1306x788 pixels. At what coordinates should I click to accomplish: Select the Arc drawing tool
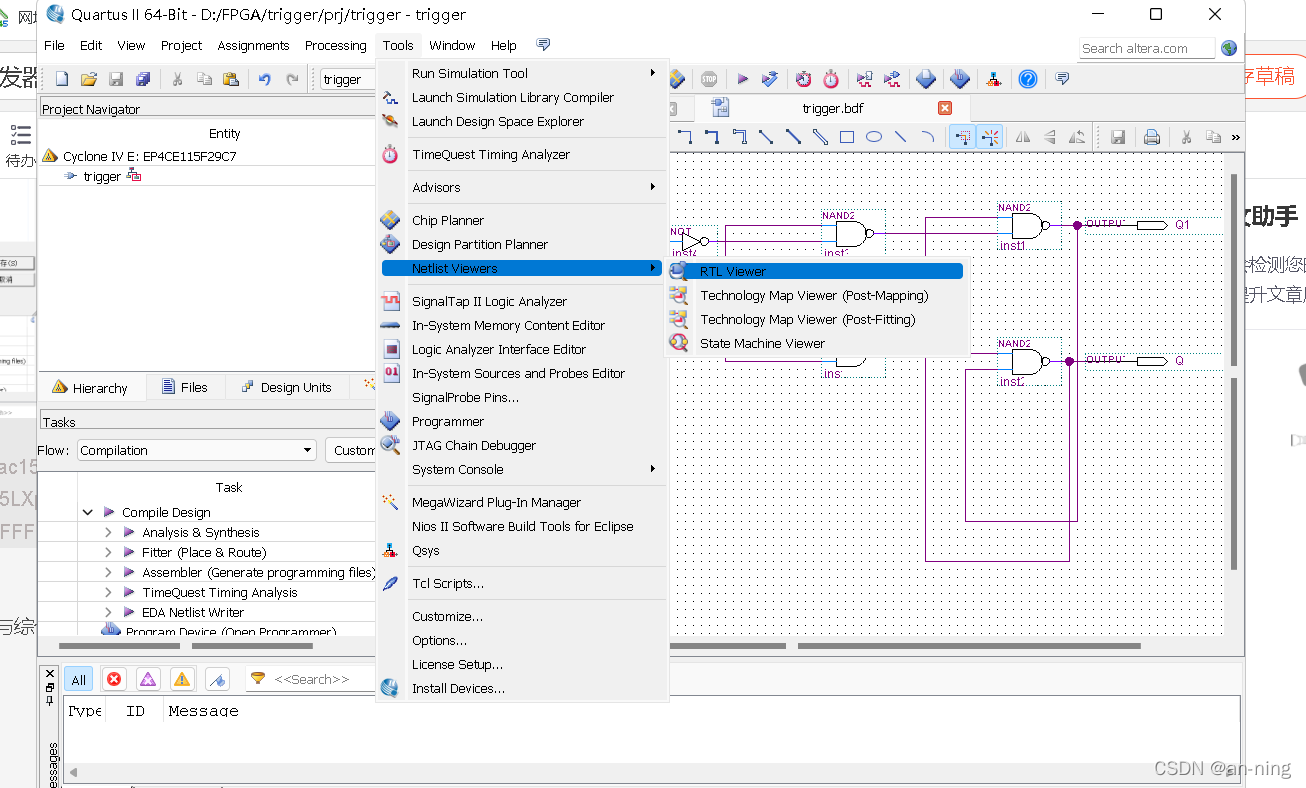coord(928,137)
